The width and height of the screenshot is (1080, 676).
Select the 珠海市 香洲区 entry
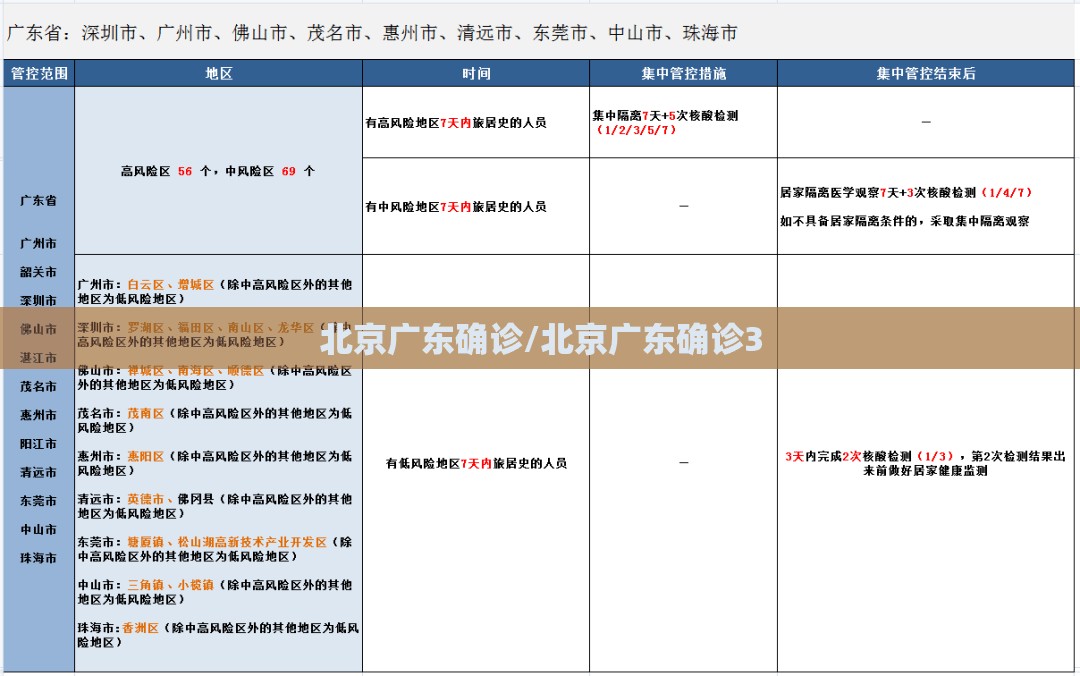point(216,634)
